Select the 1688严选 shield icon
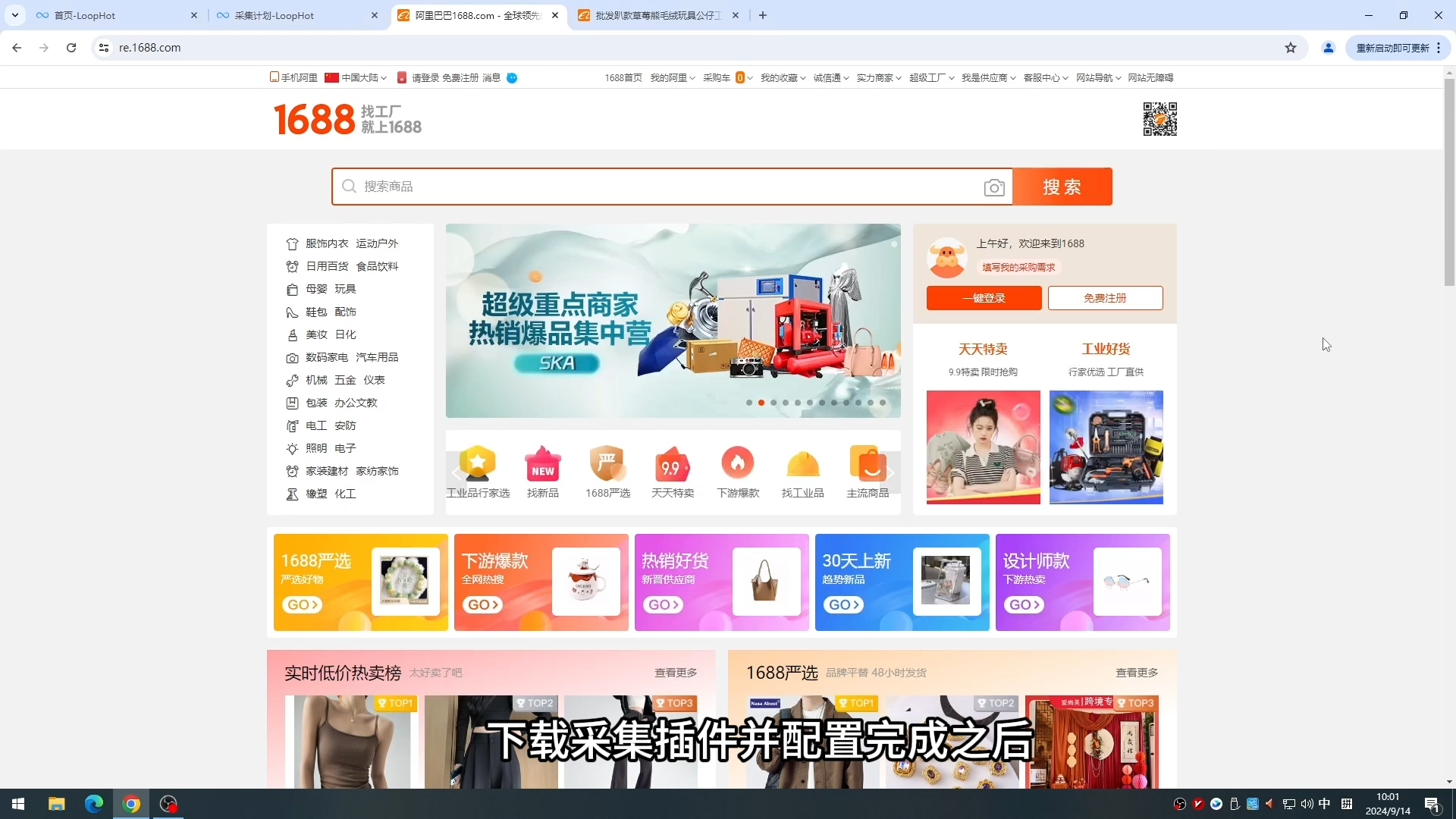This screenshot has width=1456, height=819. (x=607, y=464)
